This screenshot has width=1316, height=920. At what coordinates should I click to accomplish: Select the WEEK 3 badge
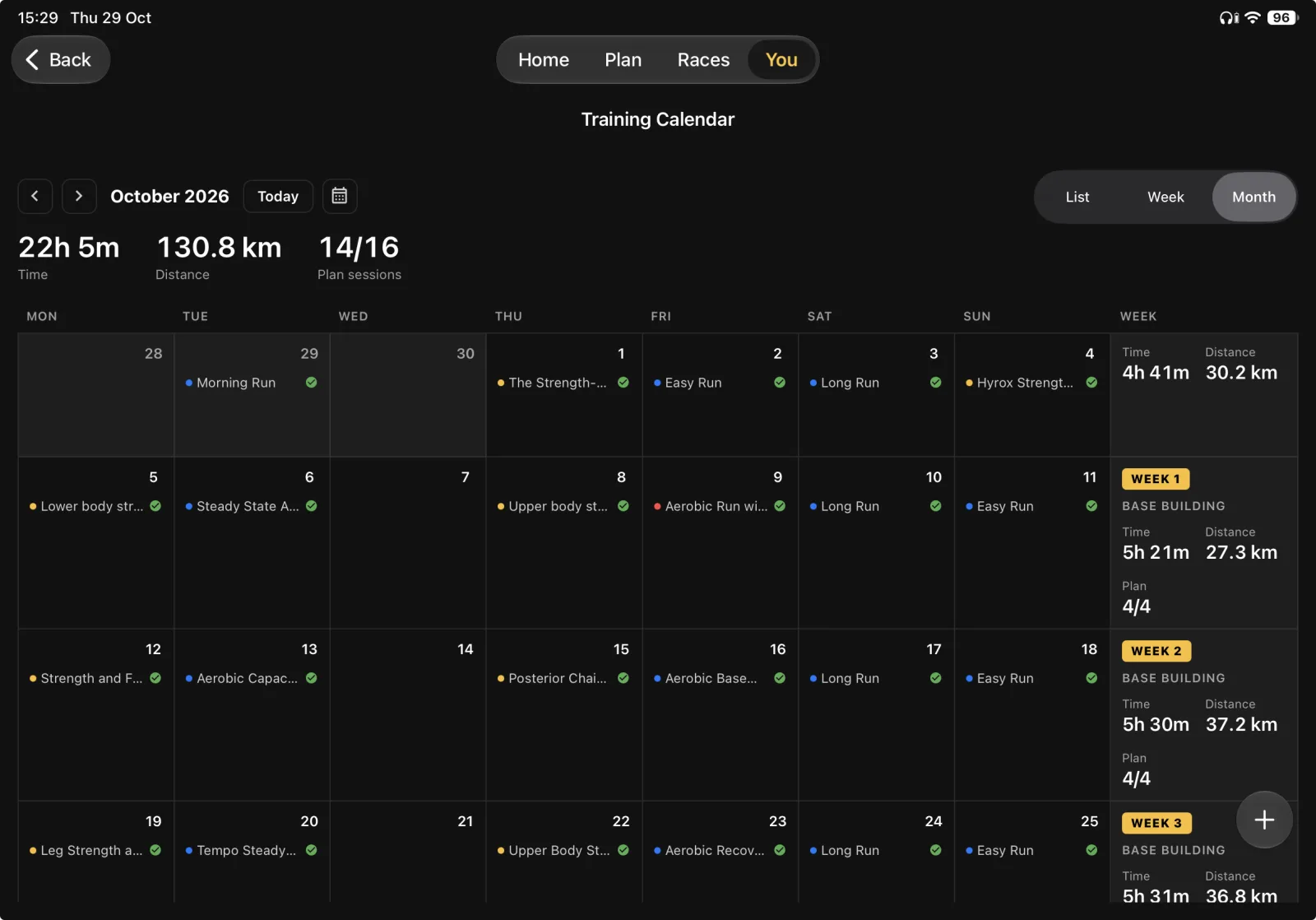(x=1156, y=823)
